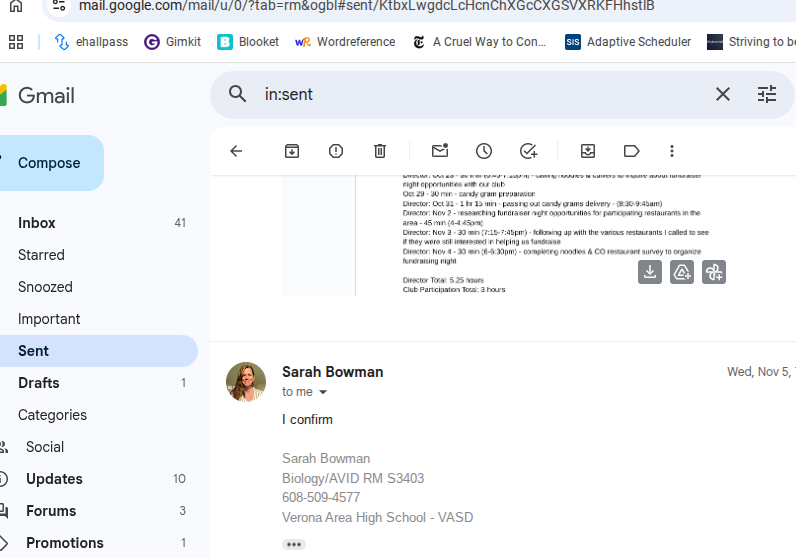Click the address bar URL
This screenshot has height=558, width=796.
[x=367, y=6]
